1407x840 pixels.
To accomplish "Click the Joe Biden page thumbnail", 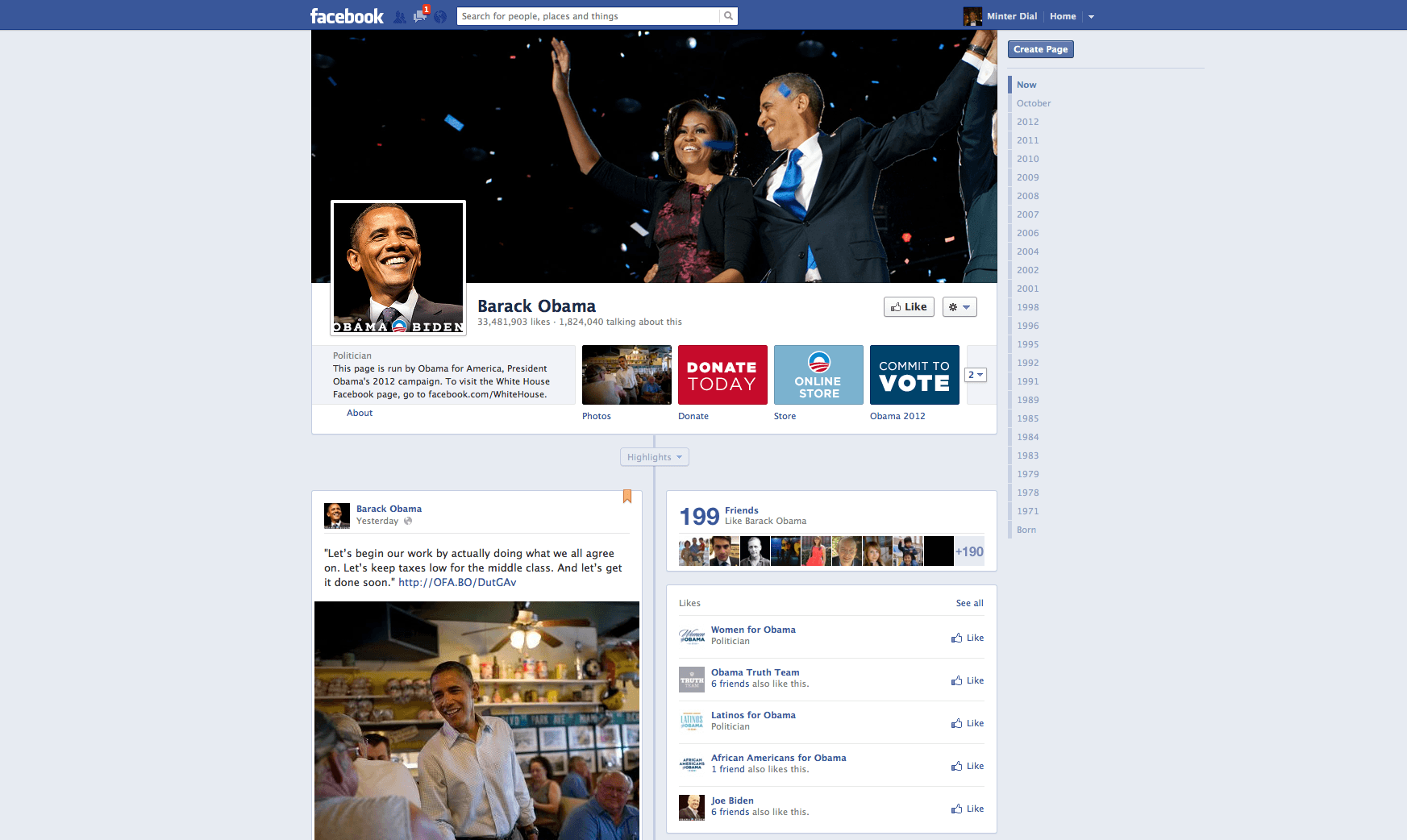I will click(692, 808).
